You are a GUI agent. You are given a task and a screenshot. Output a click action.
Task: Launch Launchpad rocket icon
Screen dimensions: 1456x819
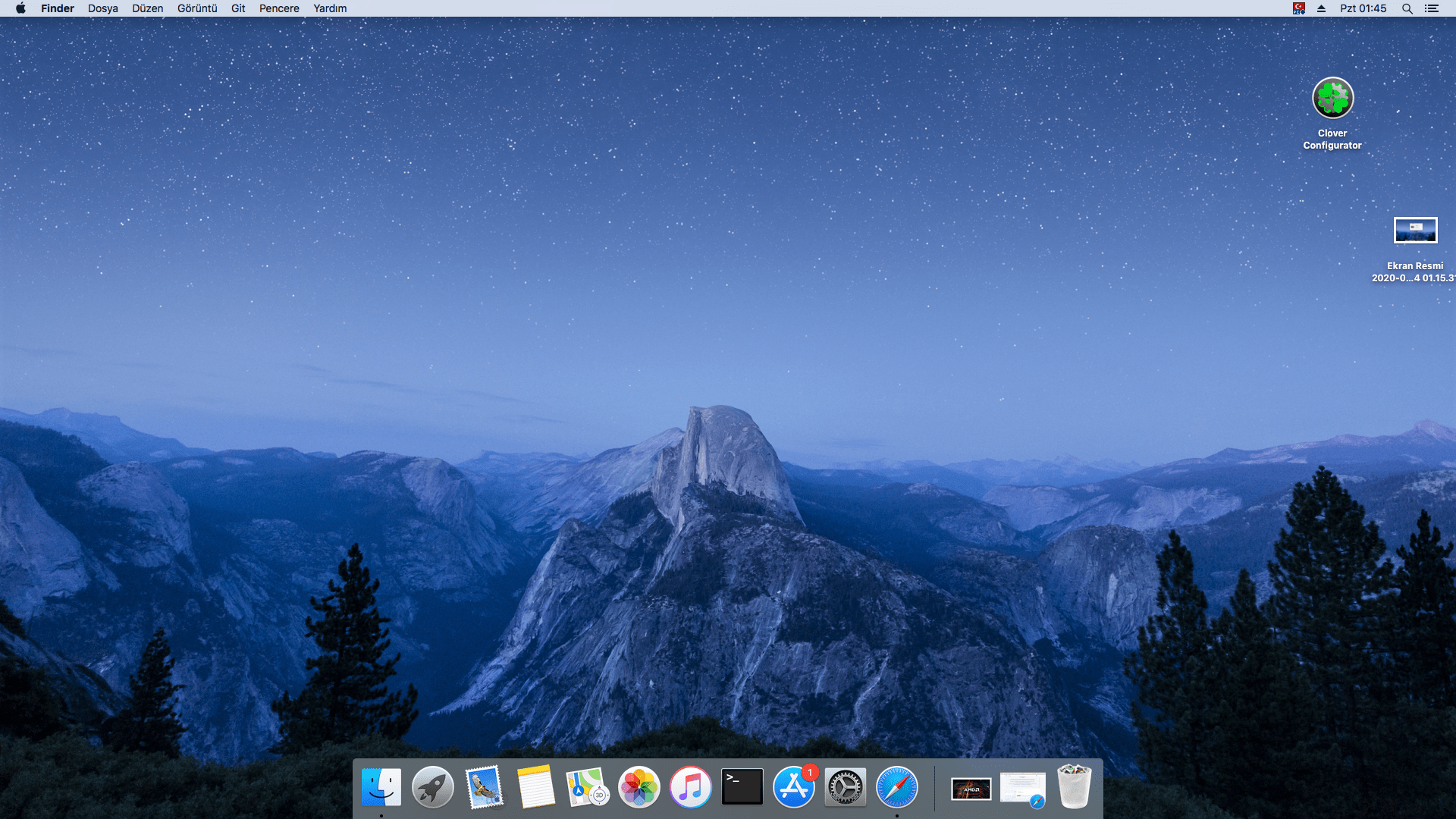coord(432,787)
